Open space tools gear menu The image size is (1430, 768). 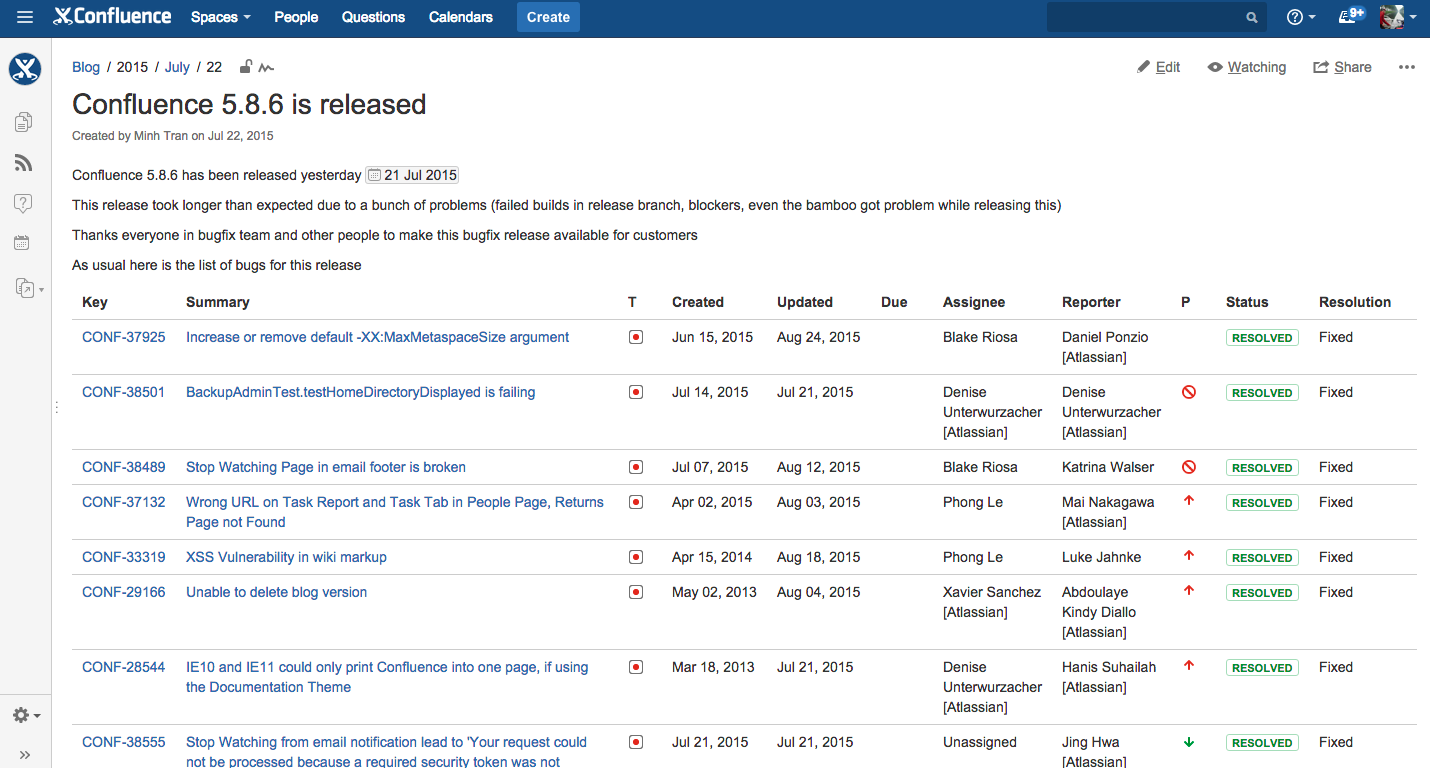26,716
